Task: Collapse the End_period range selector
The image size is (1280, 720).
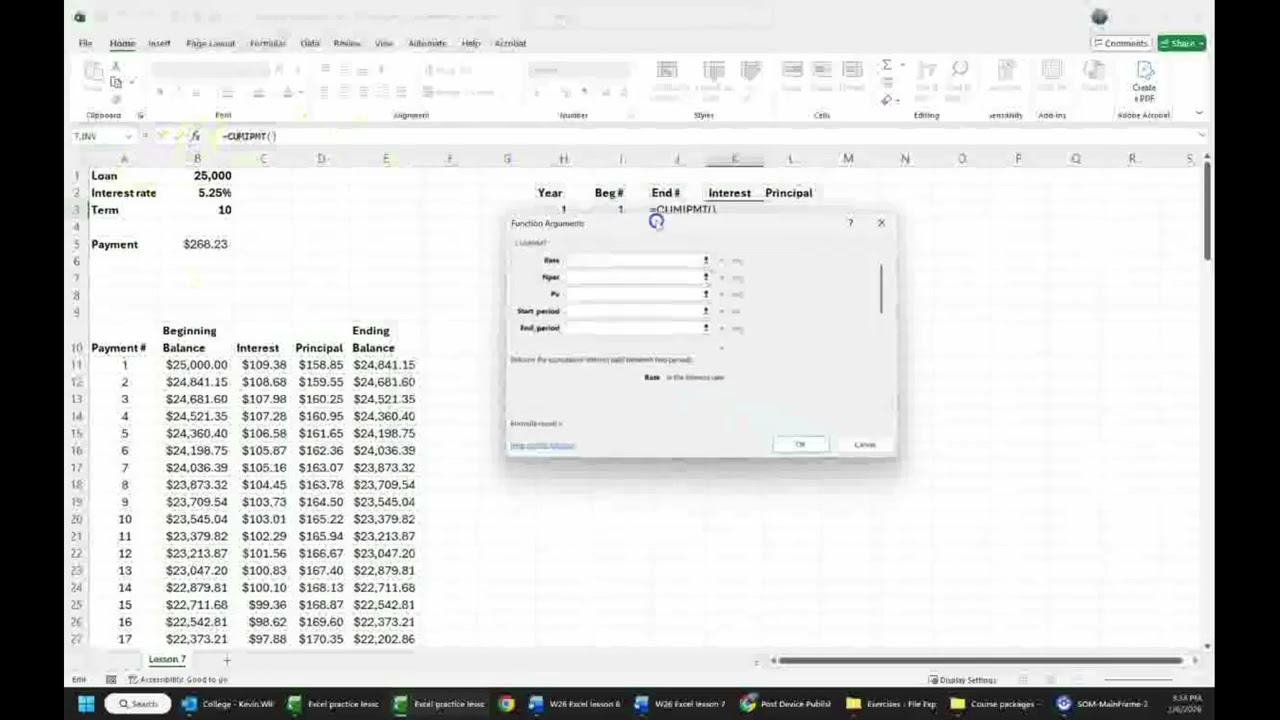Action: pyautogui.click(x=706, y=328)
